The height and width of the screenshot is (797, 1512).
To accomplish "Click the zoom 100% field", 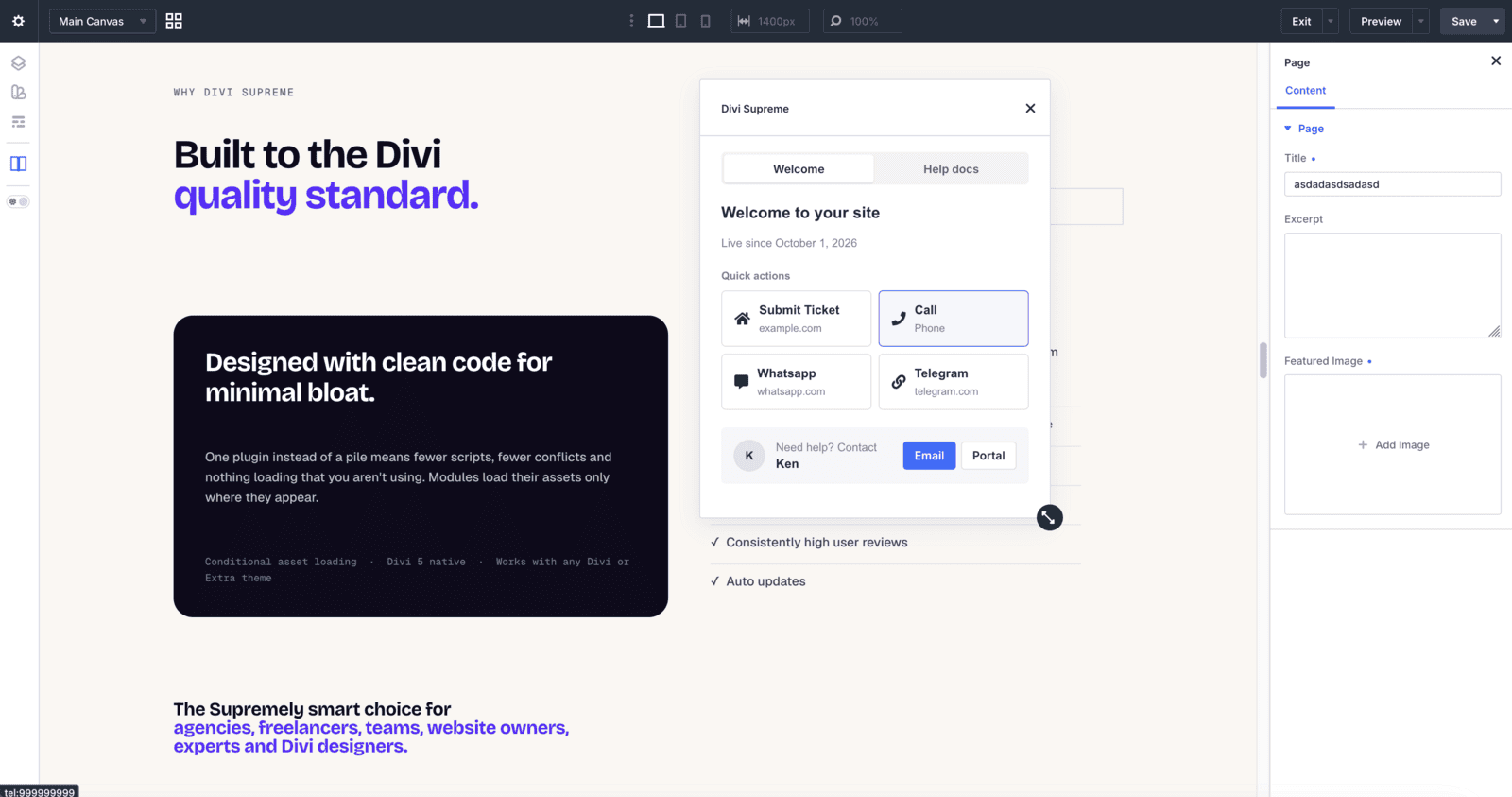I will [x=862, y=21].
